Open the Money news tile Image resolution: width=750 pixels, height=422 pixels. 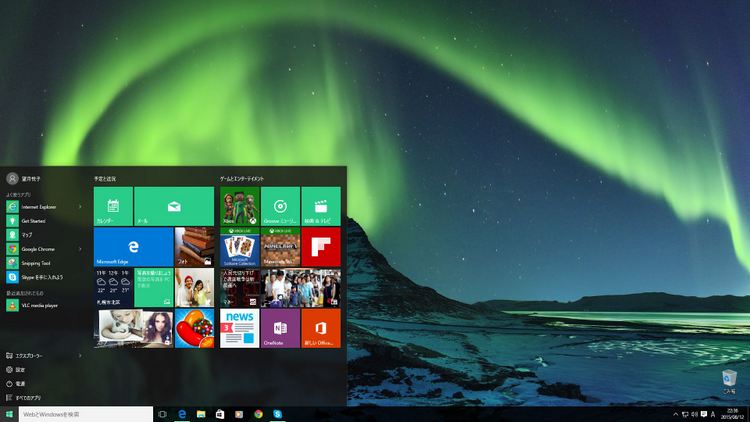(240, 288)
